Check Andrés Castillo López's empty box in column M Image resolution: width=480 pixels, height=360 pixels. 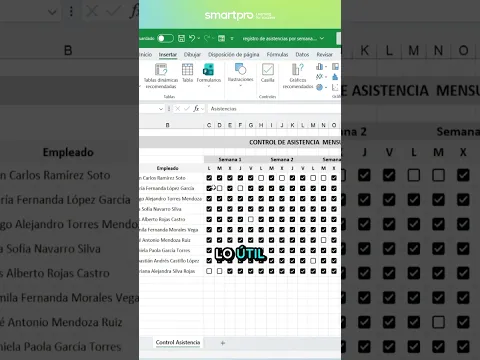[x=313, y=261]
